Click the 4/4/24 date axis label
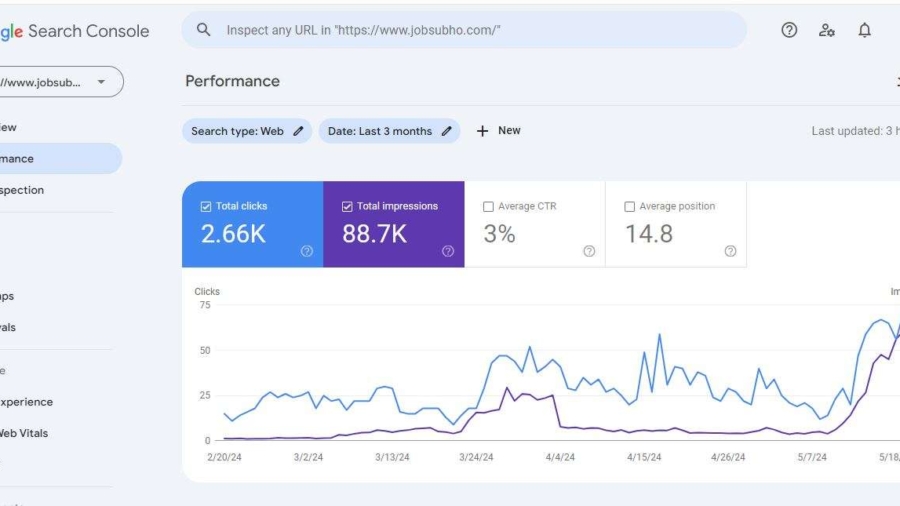Viewport: 900px width, 506px height. [x=560, y=457]
